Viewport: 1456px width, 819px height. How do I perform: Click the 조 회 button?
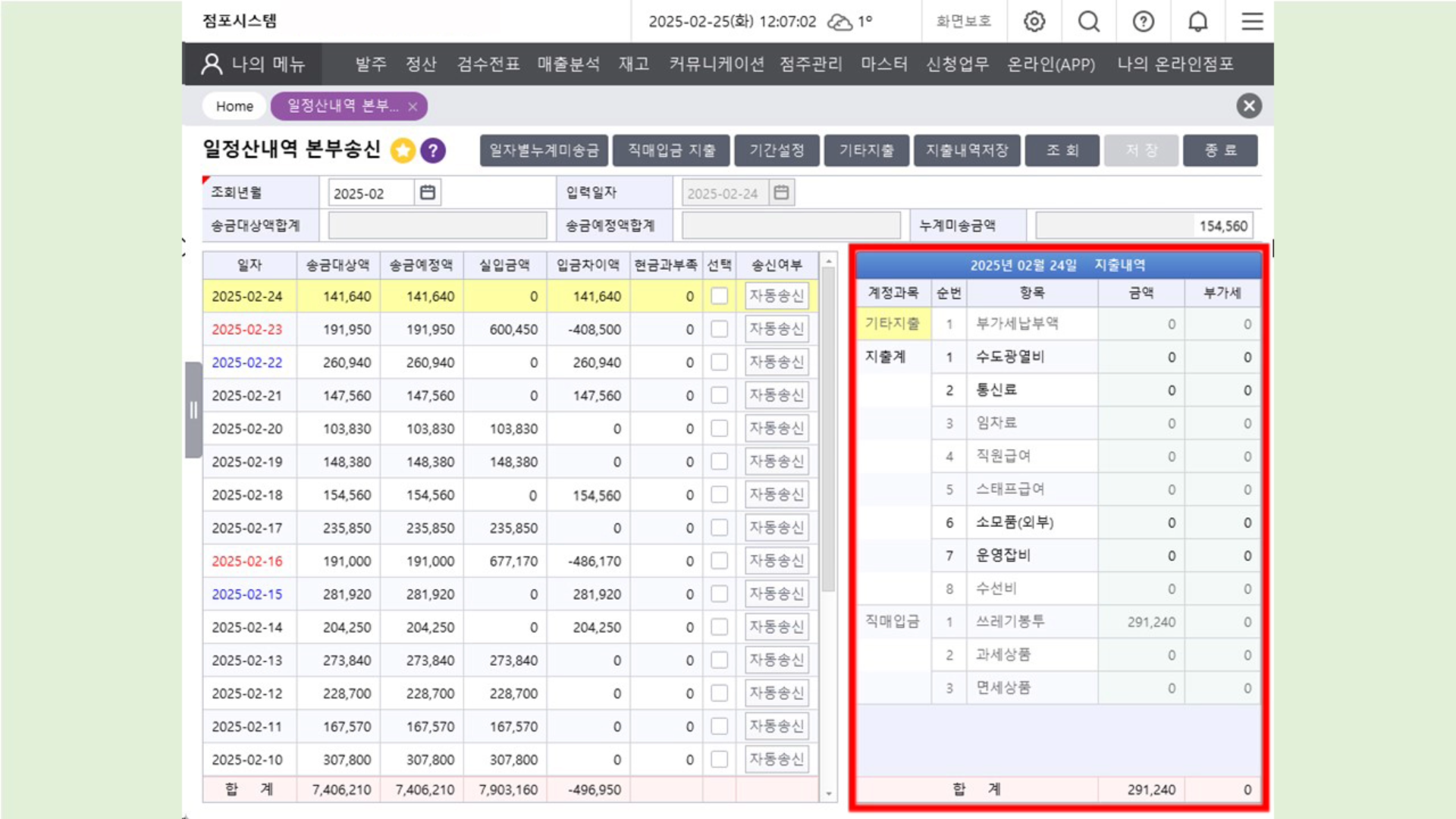coord(1062,150)
